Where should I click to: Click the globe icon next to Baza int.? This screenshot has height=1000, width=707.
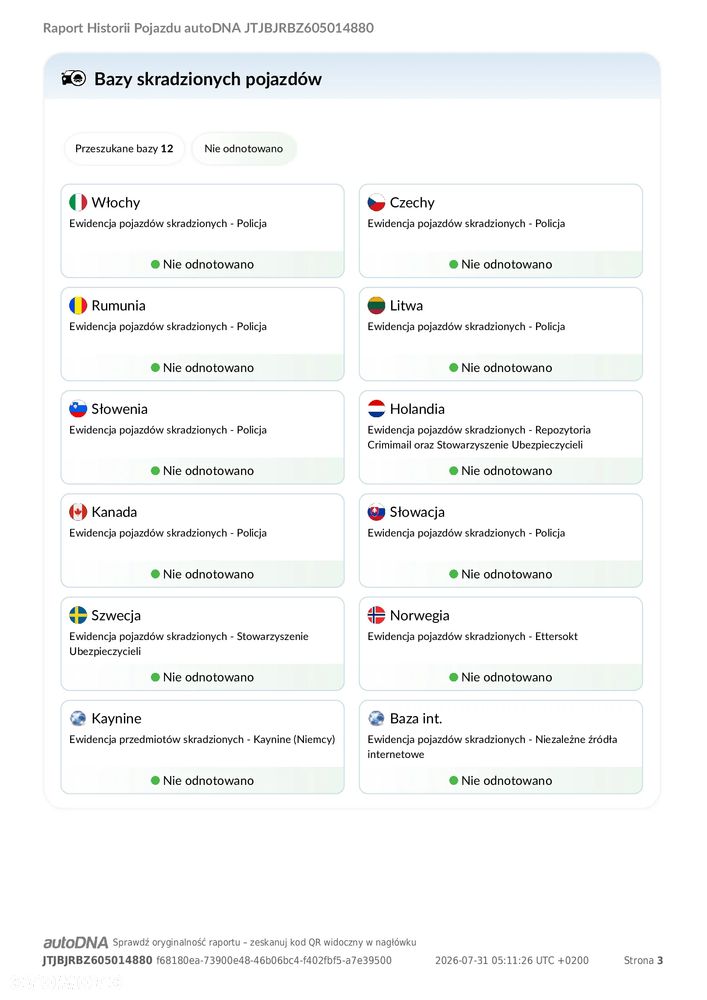376,719
